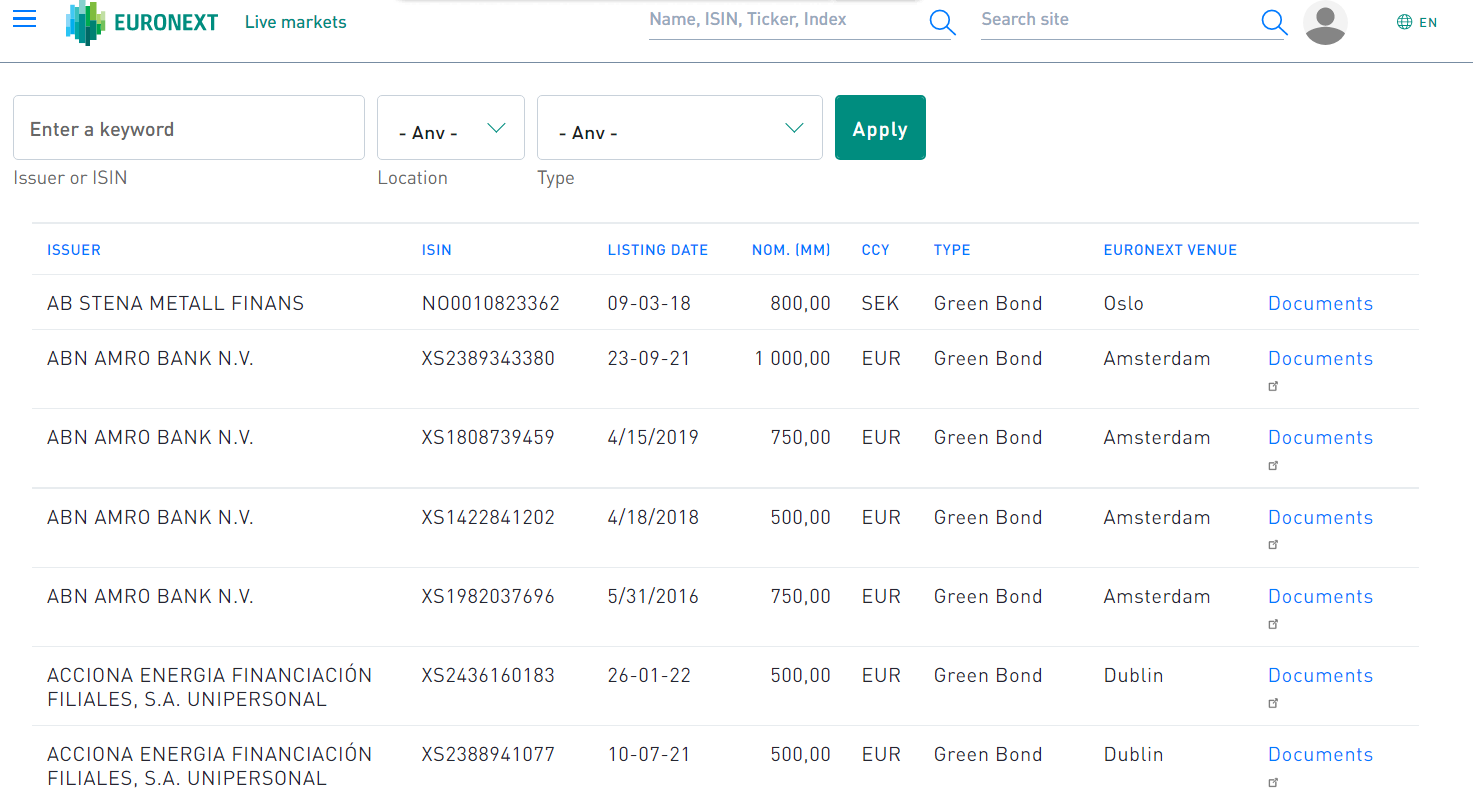
Task: Open the Type dropdown
Action: pos(680,127)
